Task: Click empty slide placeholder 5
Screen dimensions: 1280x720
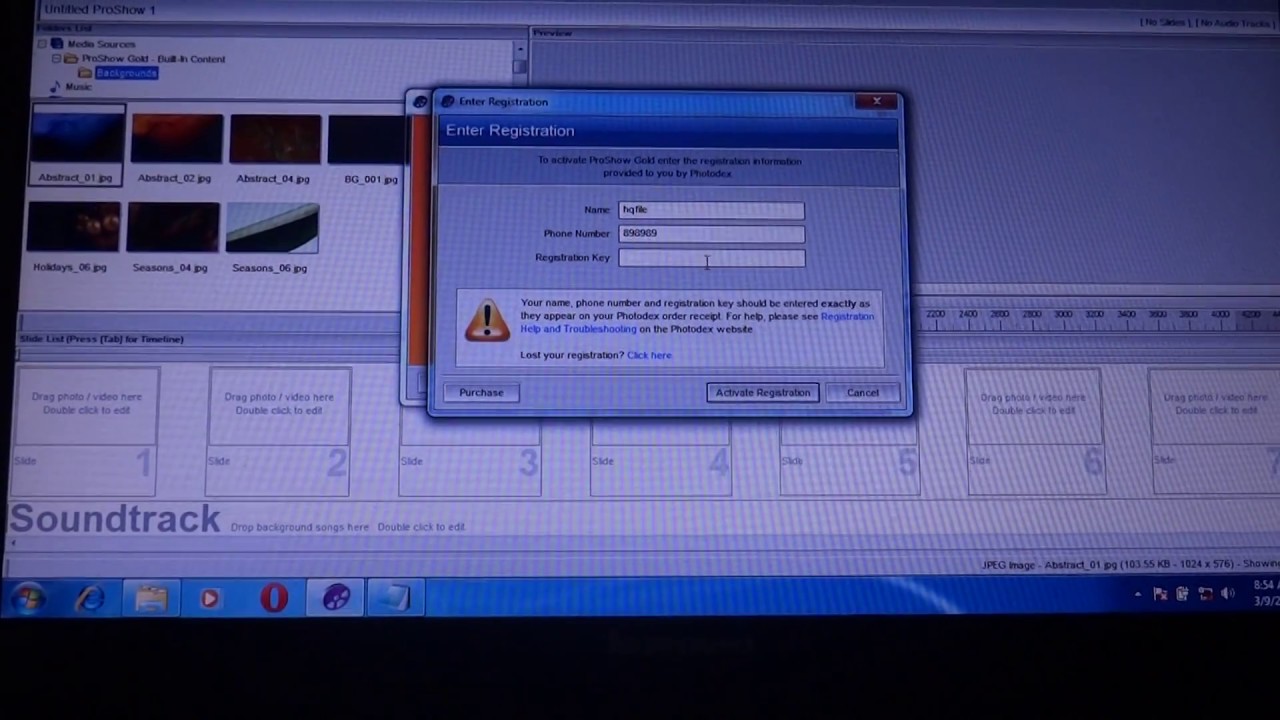Action: 849,455
